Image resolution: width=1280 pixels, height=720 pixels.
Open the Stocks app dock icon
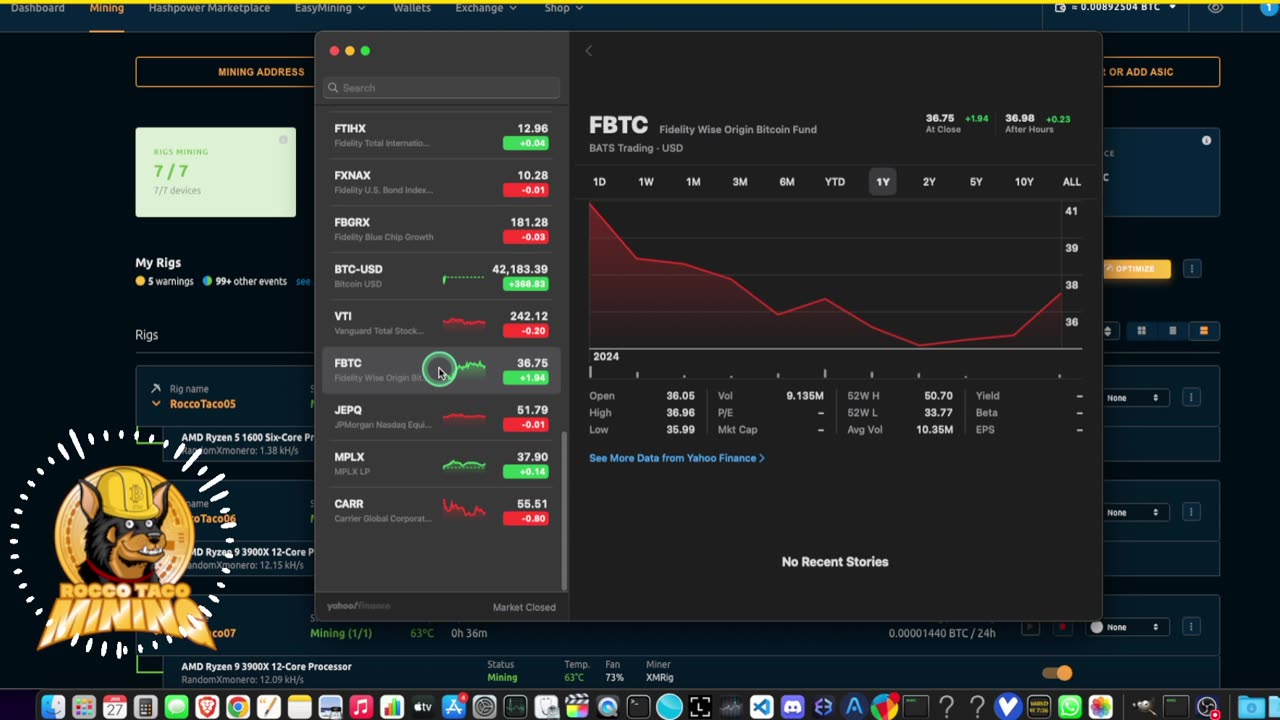pyautogui.click(x=730, y=707)
